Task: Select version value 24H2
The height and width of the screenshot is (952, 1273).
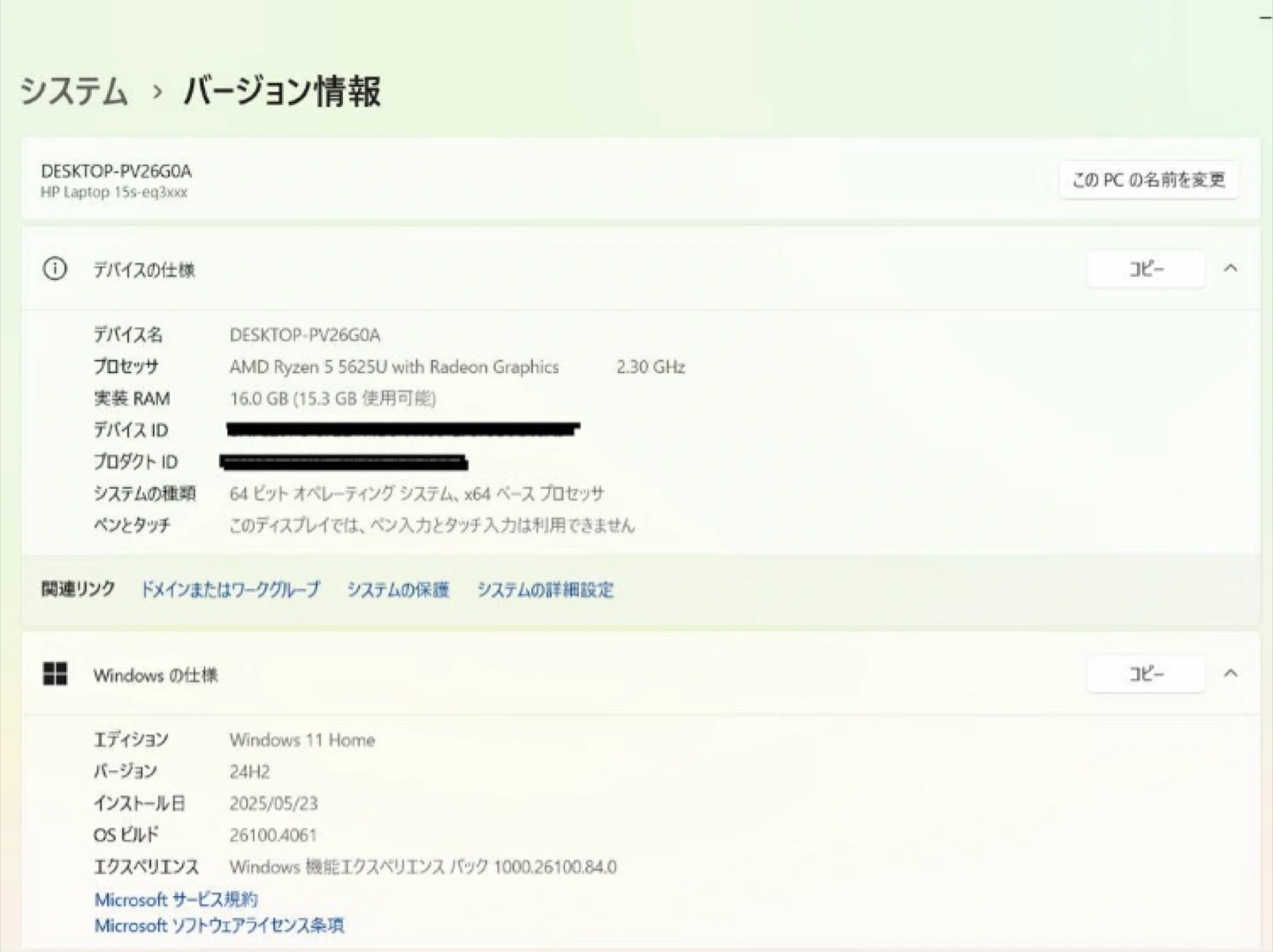Action: 249,772
